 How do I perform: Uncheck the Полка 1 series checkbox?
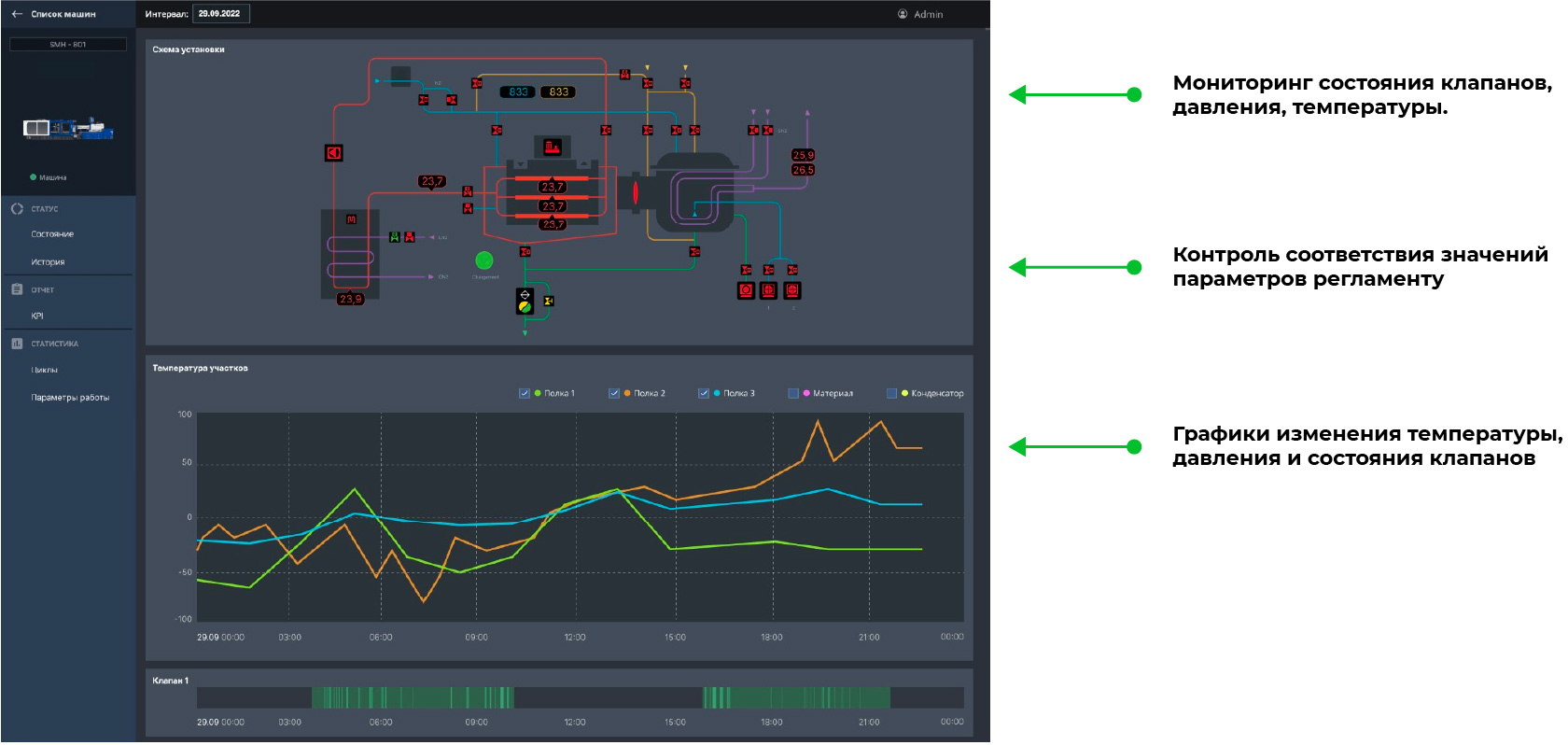coord(525,393)
